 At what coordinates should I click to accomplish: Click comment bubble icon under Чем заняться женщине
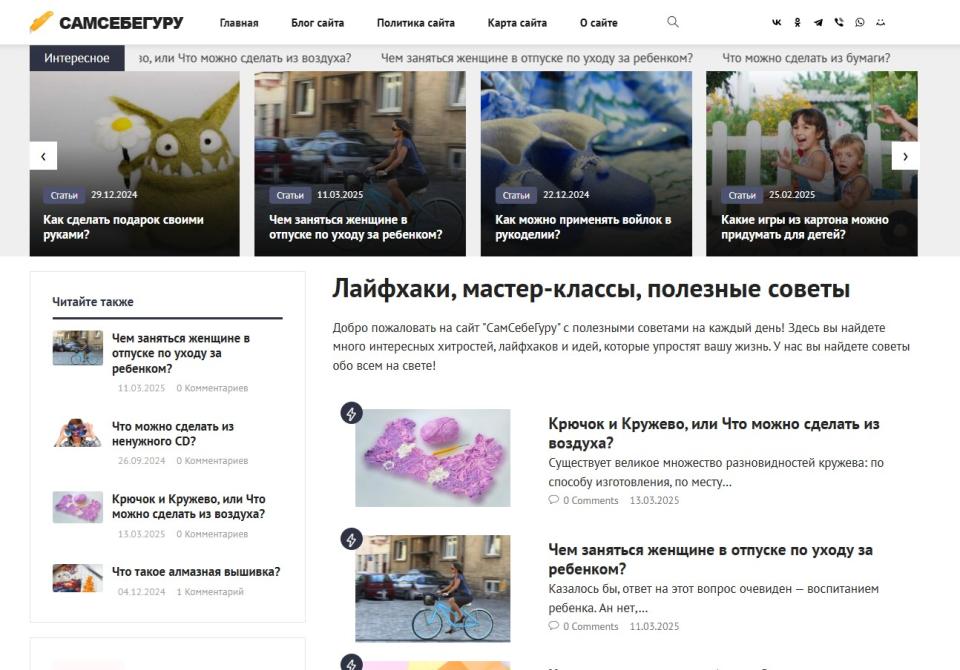coord(553,626)
